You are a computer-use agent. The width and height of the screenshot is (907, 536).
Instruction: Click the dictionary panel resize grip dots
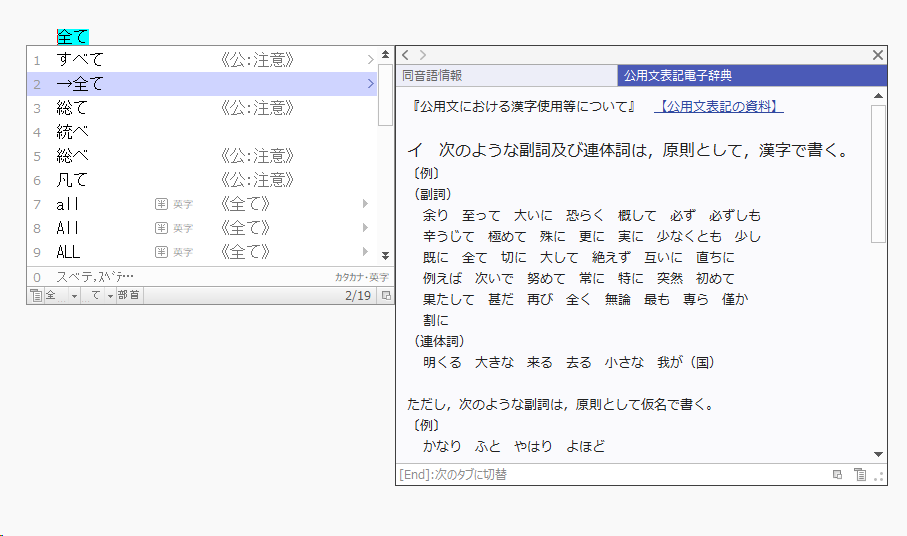pos(879,476)
